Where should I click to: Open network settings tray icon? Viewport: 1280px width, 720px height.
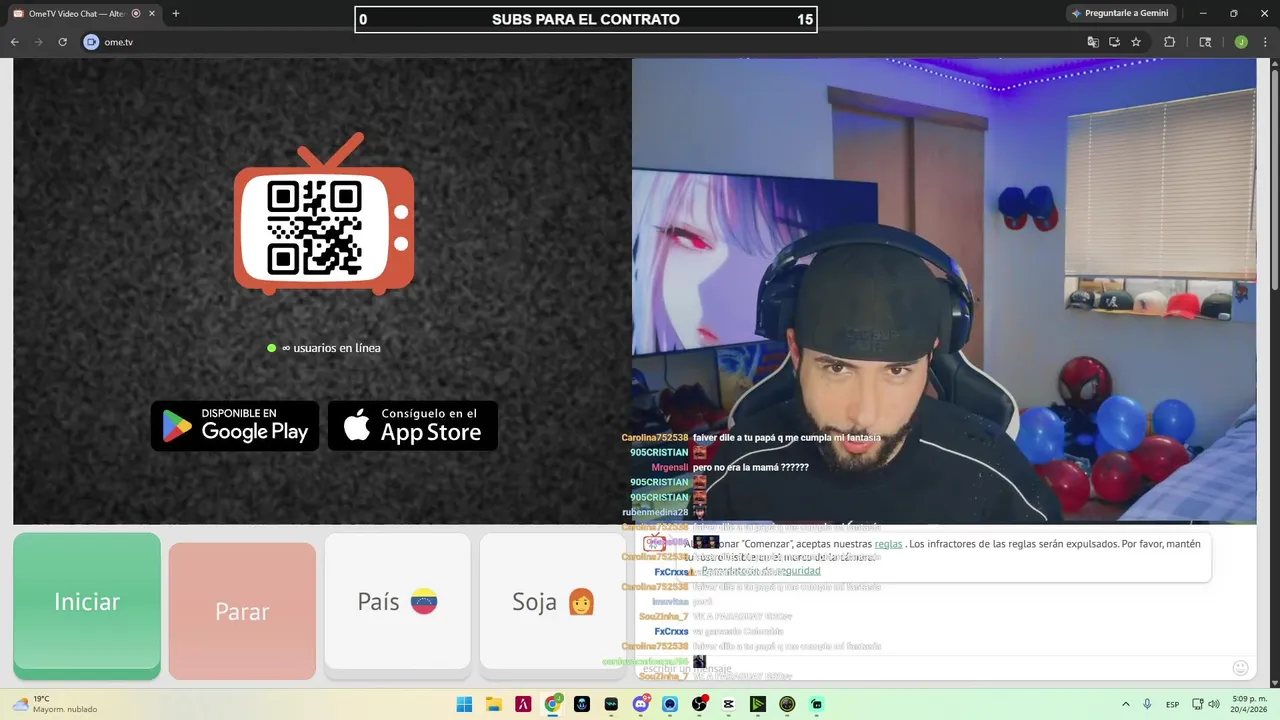(1198, 704)
